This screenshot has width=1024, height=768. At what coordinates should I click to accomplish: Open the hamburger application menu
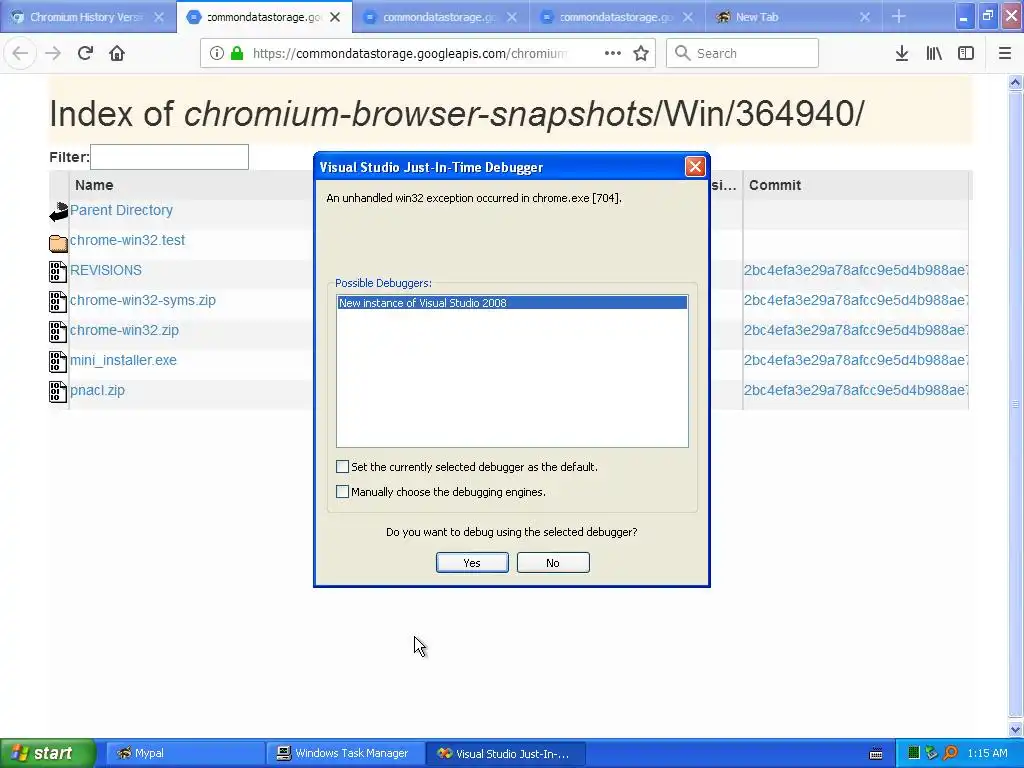tap(1004, 53)
